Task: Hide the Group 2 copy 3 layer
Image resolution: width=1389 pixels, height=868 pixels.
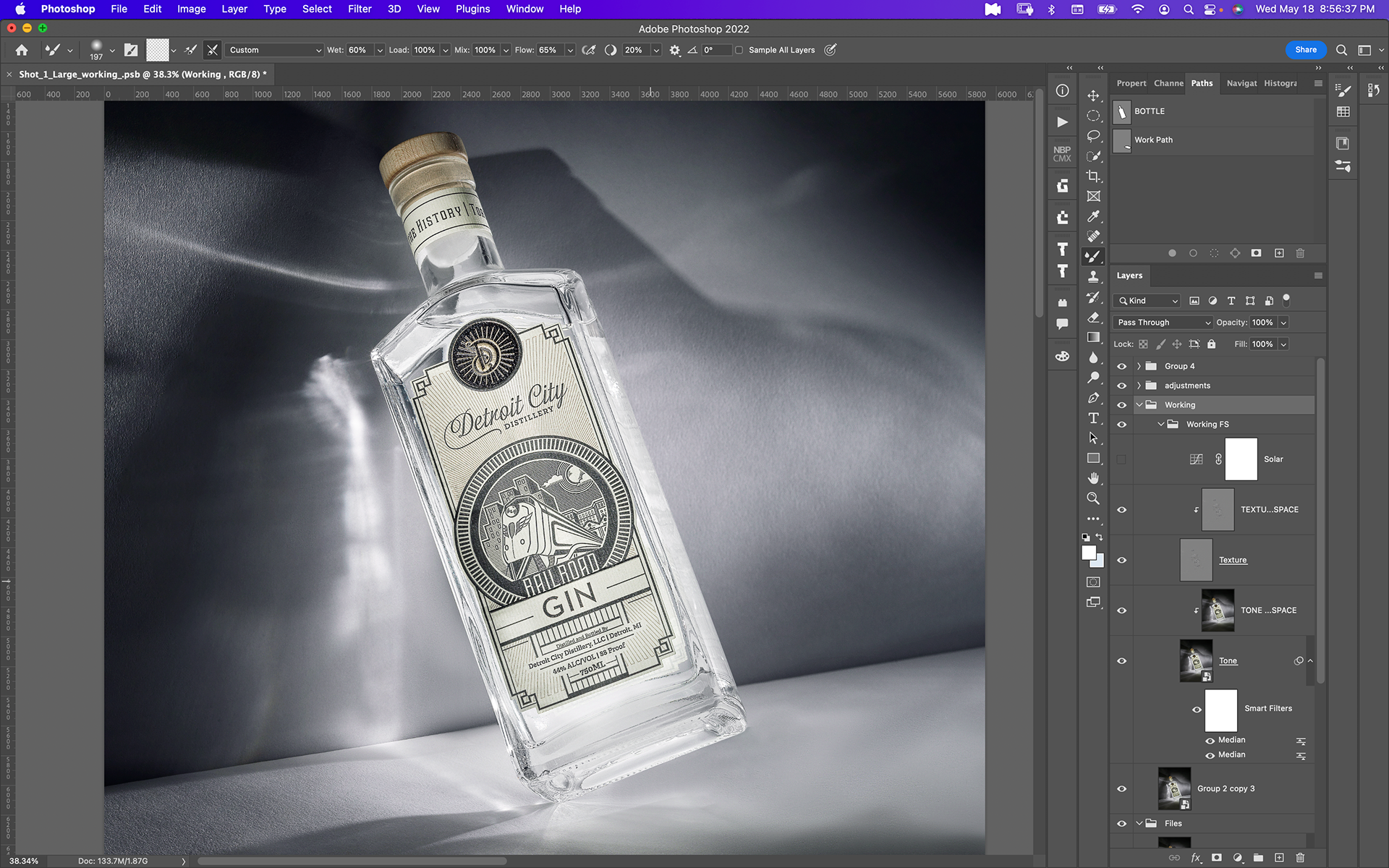Action: coord(1122,788)
